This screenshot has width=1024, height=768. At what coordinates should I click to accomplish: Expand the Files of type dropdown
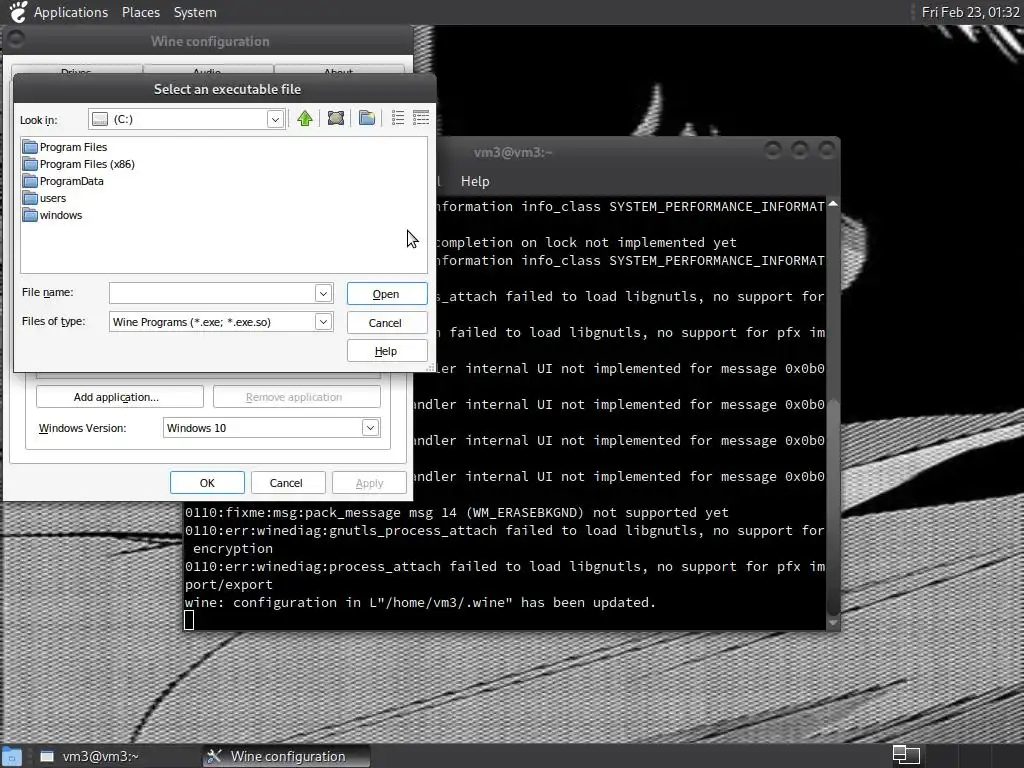point(323,321)
